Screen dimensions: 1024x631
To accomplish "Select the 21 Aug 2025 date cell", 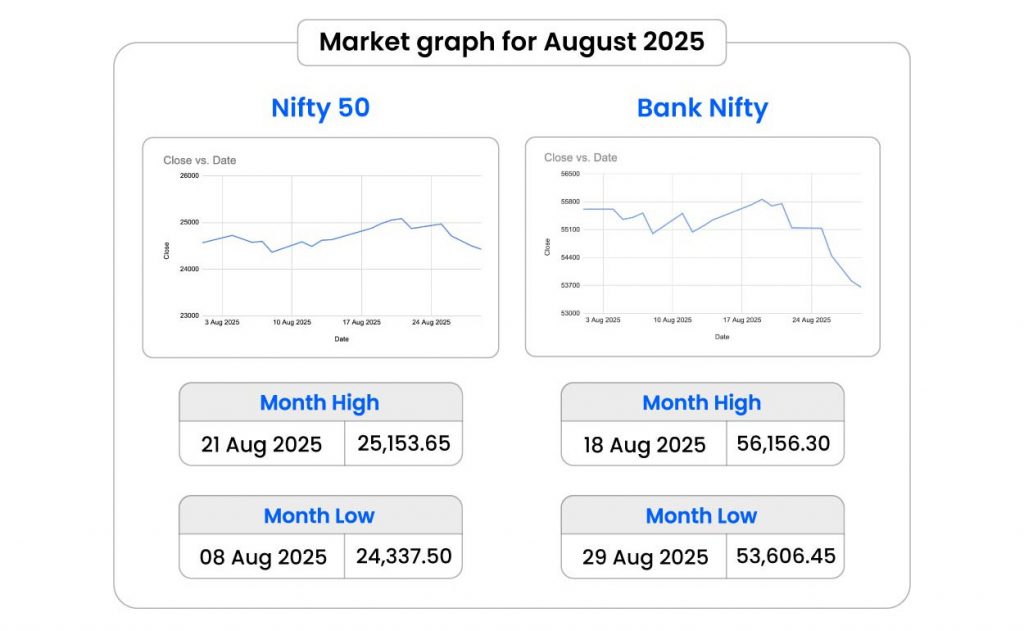I will pos(262,444).
